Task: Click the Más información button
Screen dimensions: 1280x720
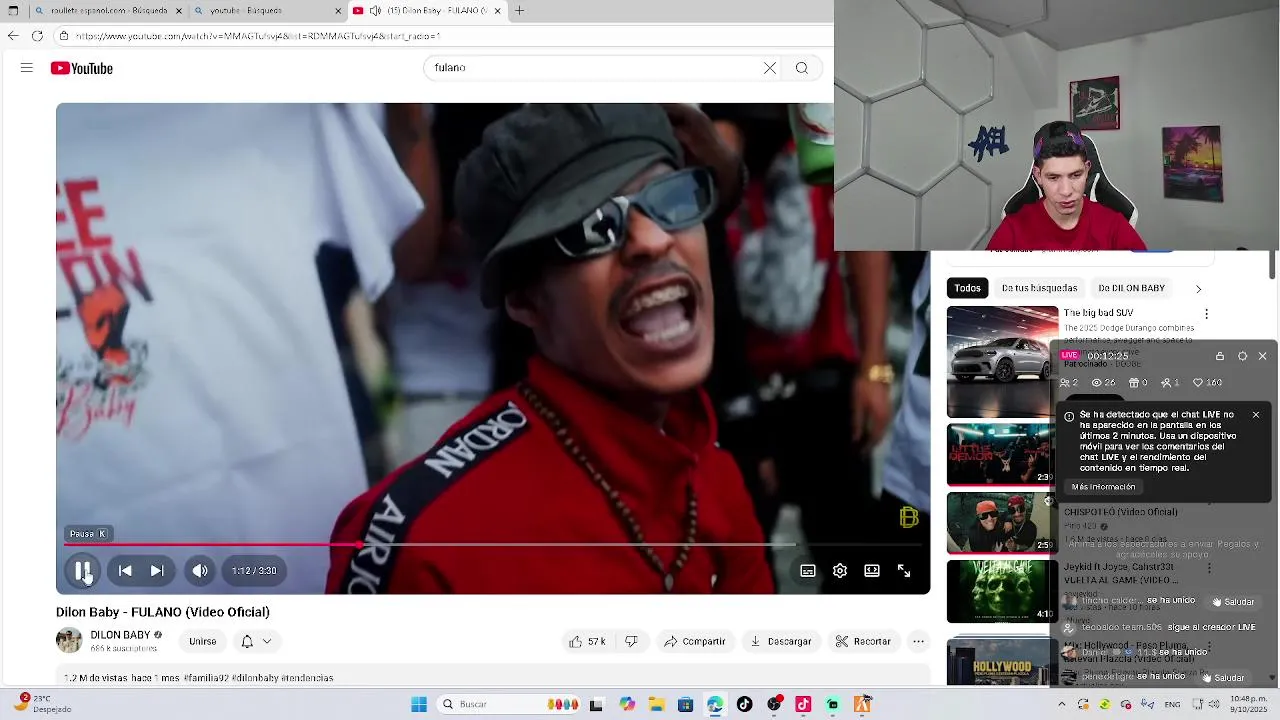Action: click(1103, 487)
